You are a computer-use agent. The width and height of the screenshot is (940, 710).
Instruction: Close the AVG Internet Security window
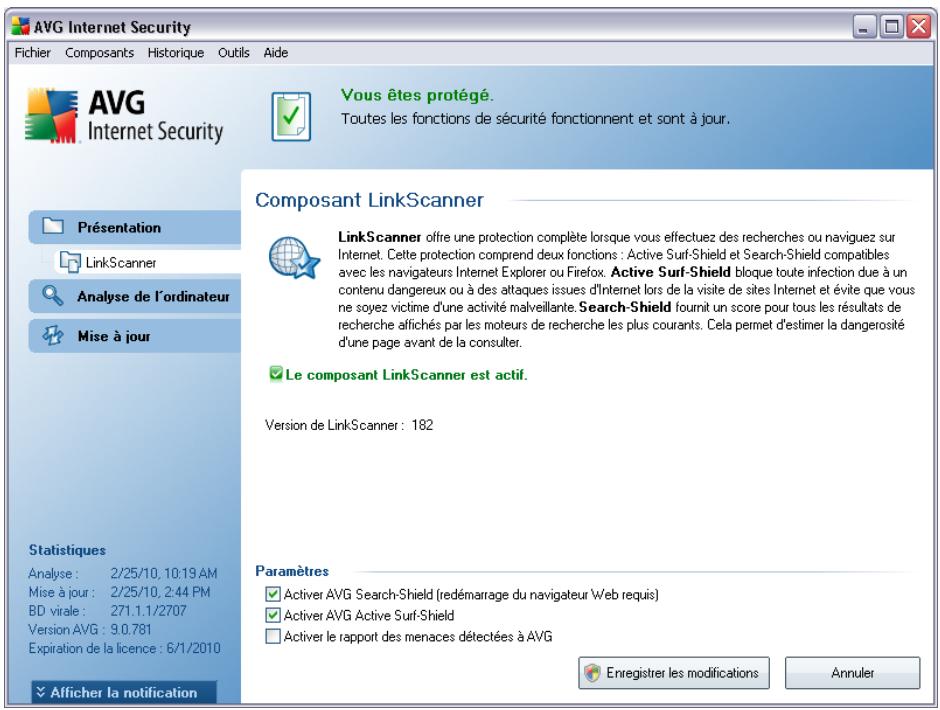click(918, 27)
